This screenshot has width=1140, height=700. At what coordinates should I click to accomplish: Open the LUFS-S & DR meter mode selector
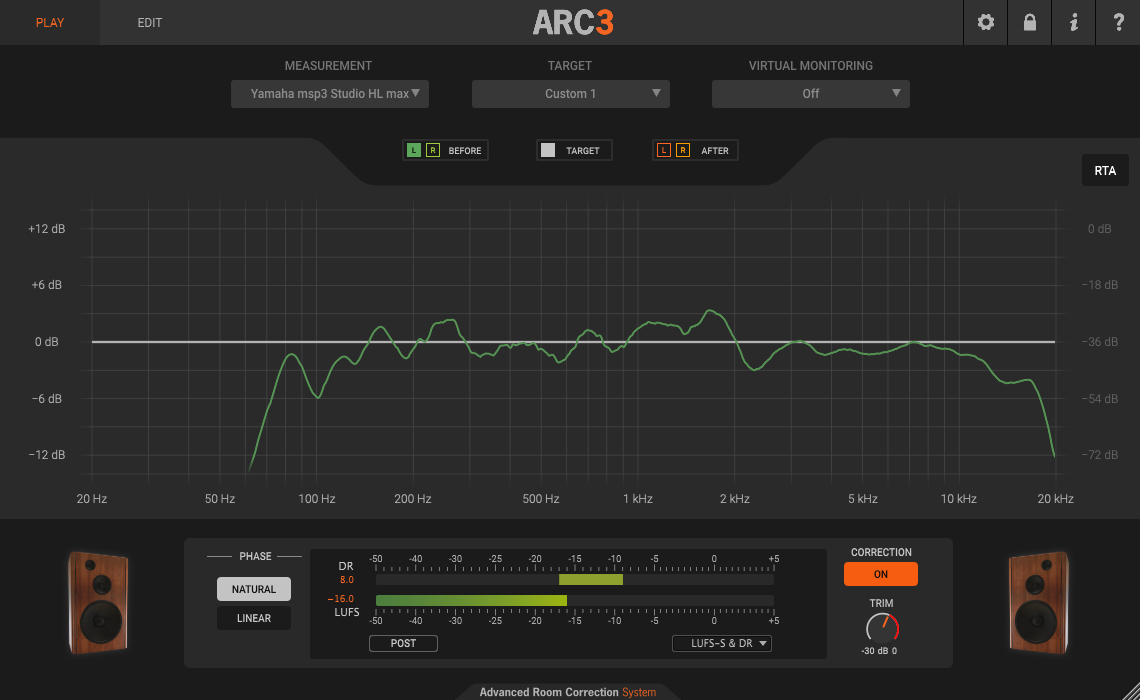pos(721,643)
